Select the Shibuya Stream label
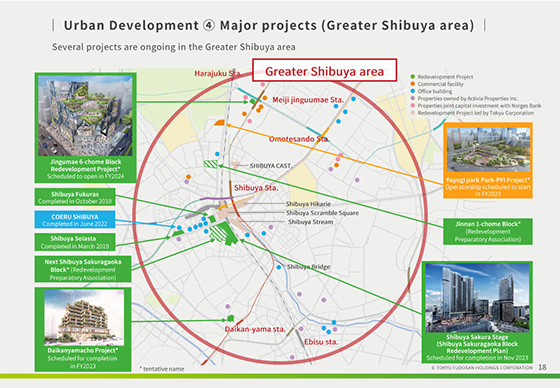Image resolution: width=560 pixels, height=388 pixels. coord(311,222)
